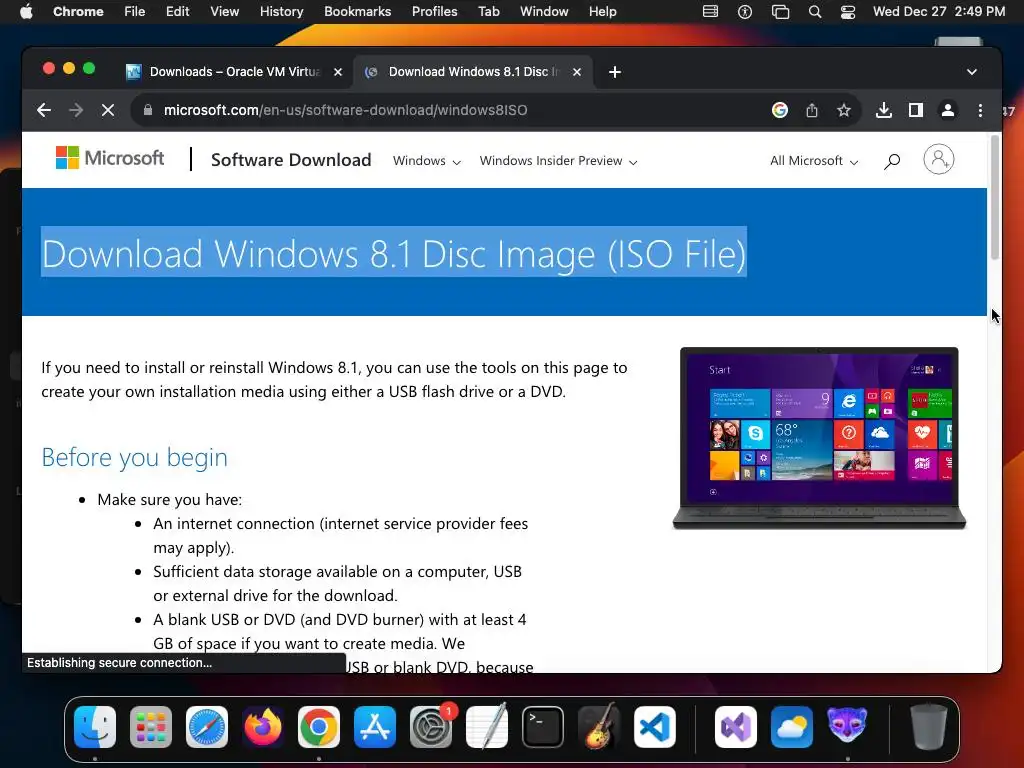Open the cloud weather app in Dock
The width and height of the screenshot is (1024, 768).
tap(792, 726)
